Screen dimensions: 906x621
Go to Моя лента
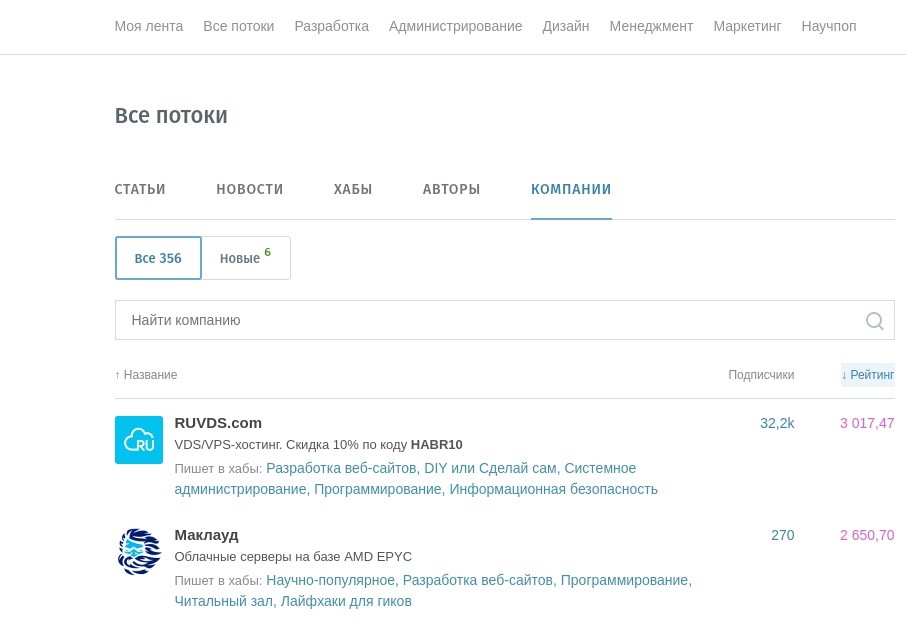(x=148, y=26)
